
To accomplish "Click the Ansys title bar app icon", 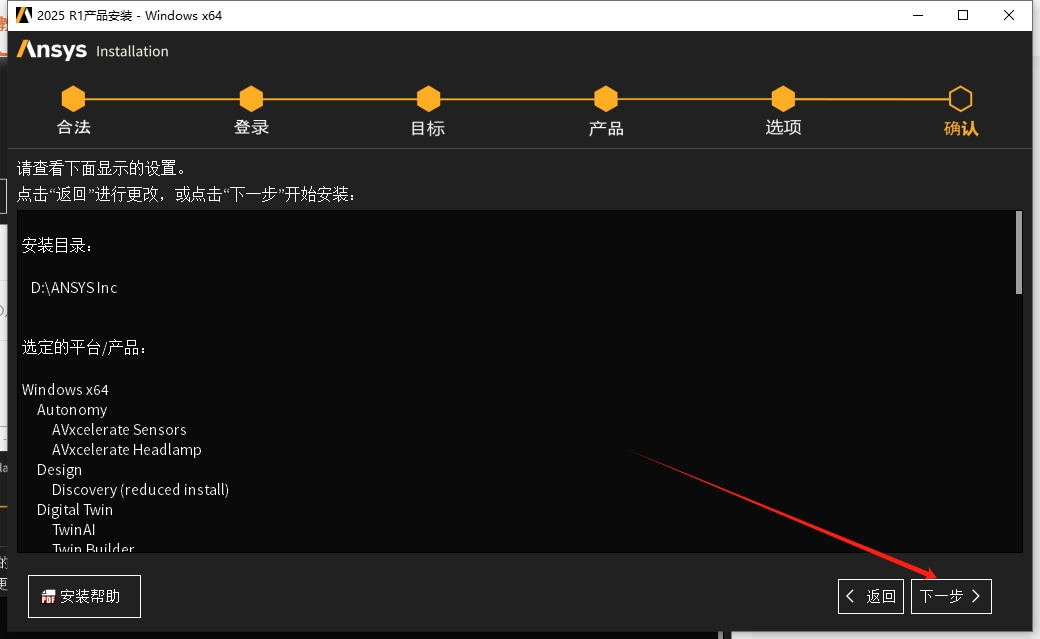I will coord(24,15).
